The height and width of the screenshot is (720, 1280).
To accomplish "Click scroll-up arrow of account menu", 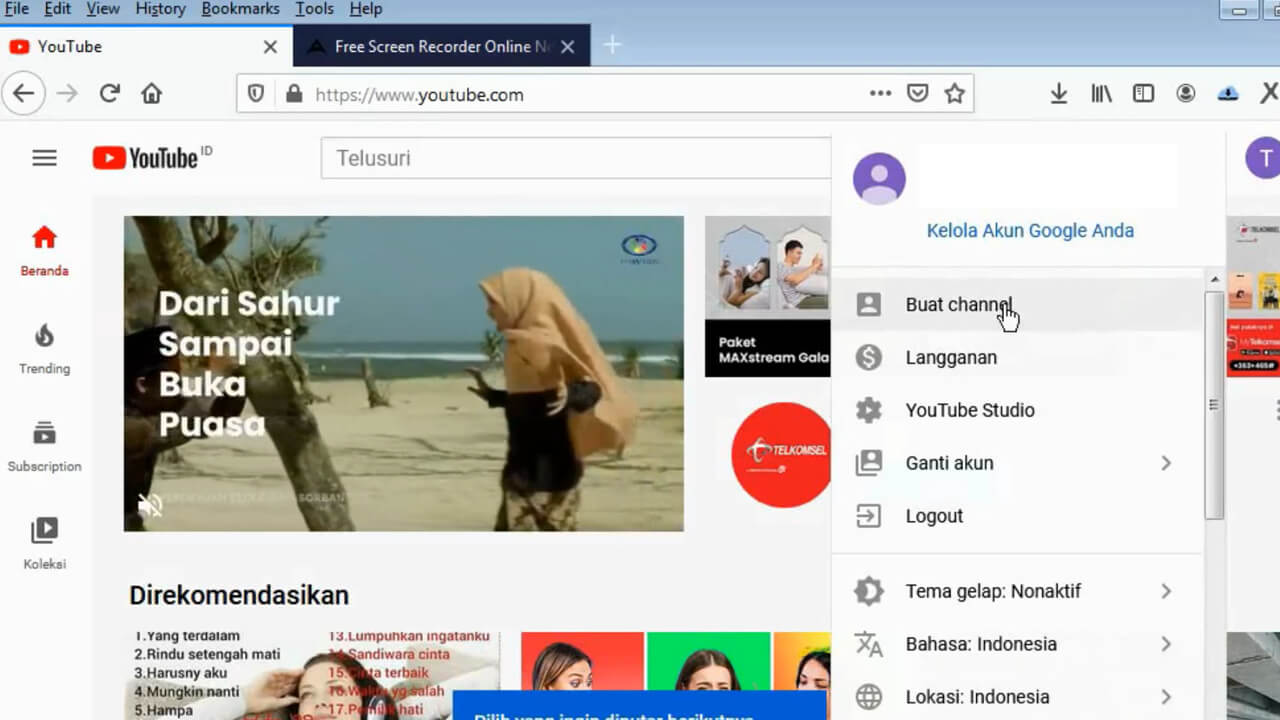I will (x=1215, y=280).
